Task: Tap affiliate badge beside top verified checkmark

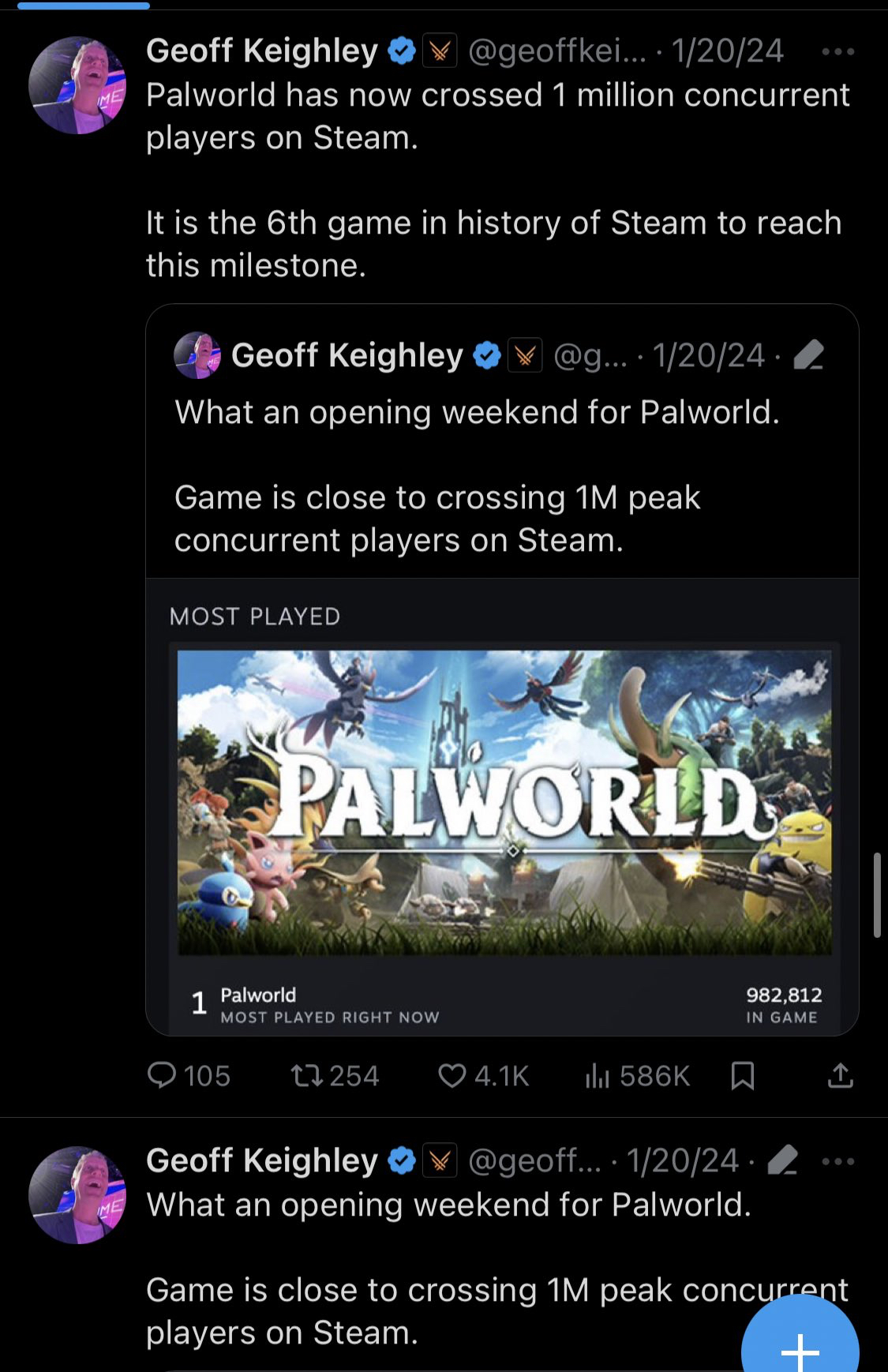Action: tap(440, 52)
